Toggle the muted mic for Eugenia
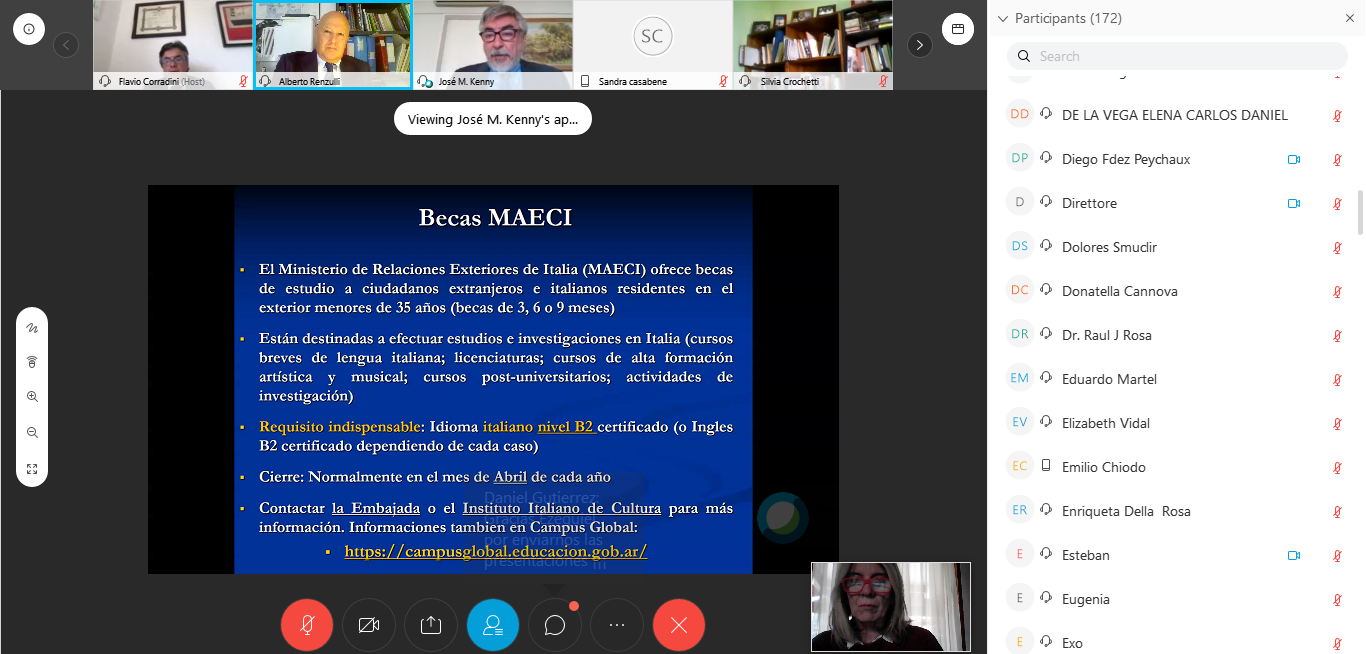The height and width of the screenshot is (654, 1366). point(1337,600)
